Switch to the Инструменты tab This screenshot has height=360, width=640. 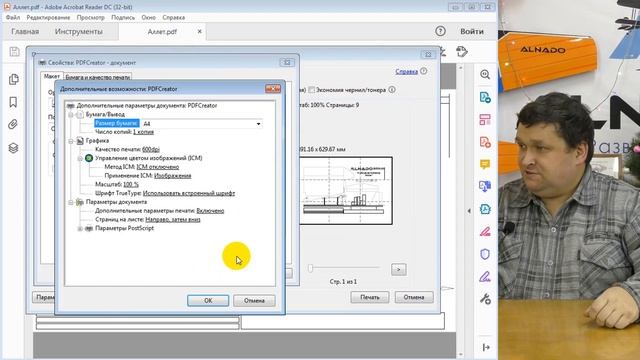[x=79, y=31]
